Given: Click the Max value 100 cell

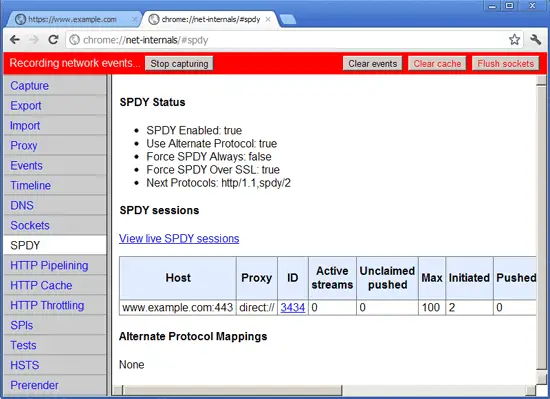Looking at the screenshot, I should coord(432,307).
